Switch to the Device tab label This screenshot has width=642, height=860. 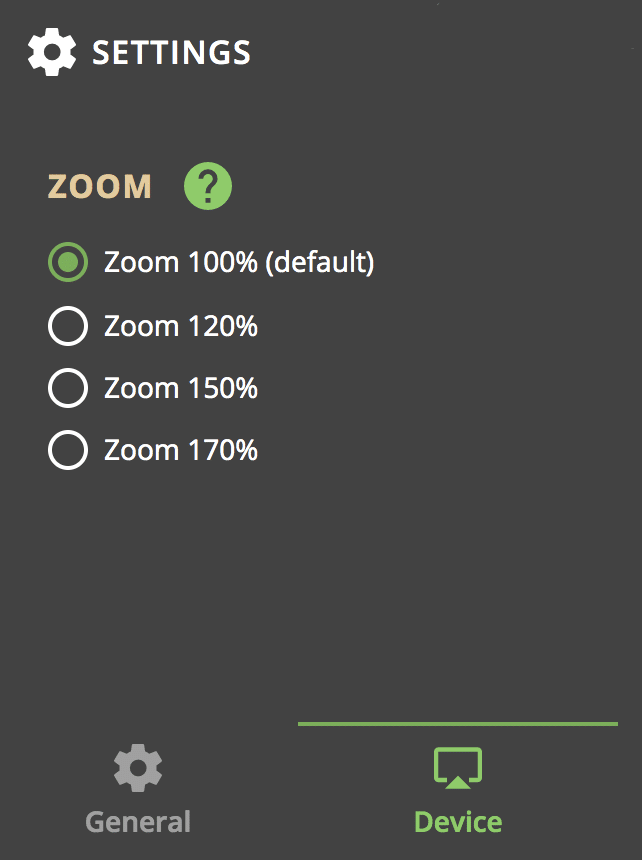pos(458,822)
